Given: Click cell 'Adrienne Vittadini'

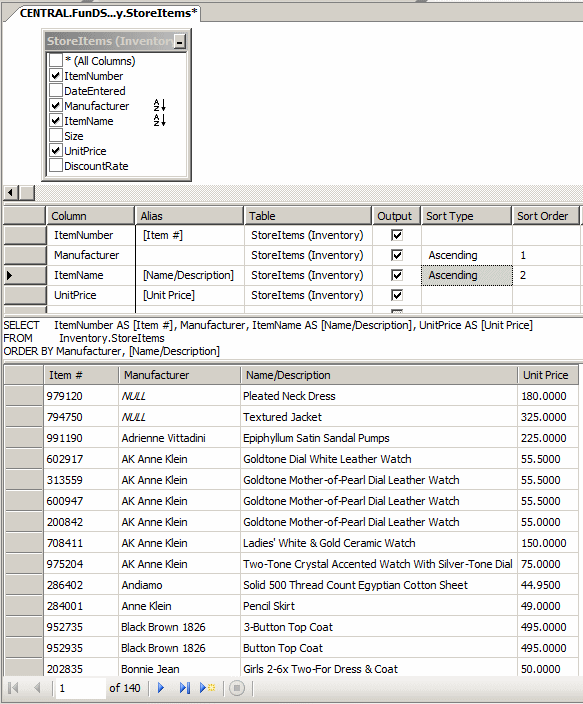Looking at the screenshot, I should [179, 438].
